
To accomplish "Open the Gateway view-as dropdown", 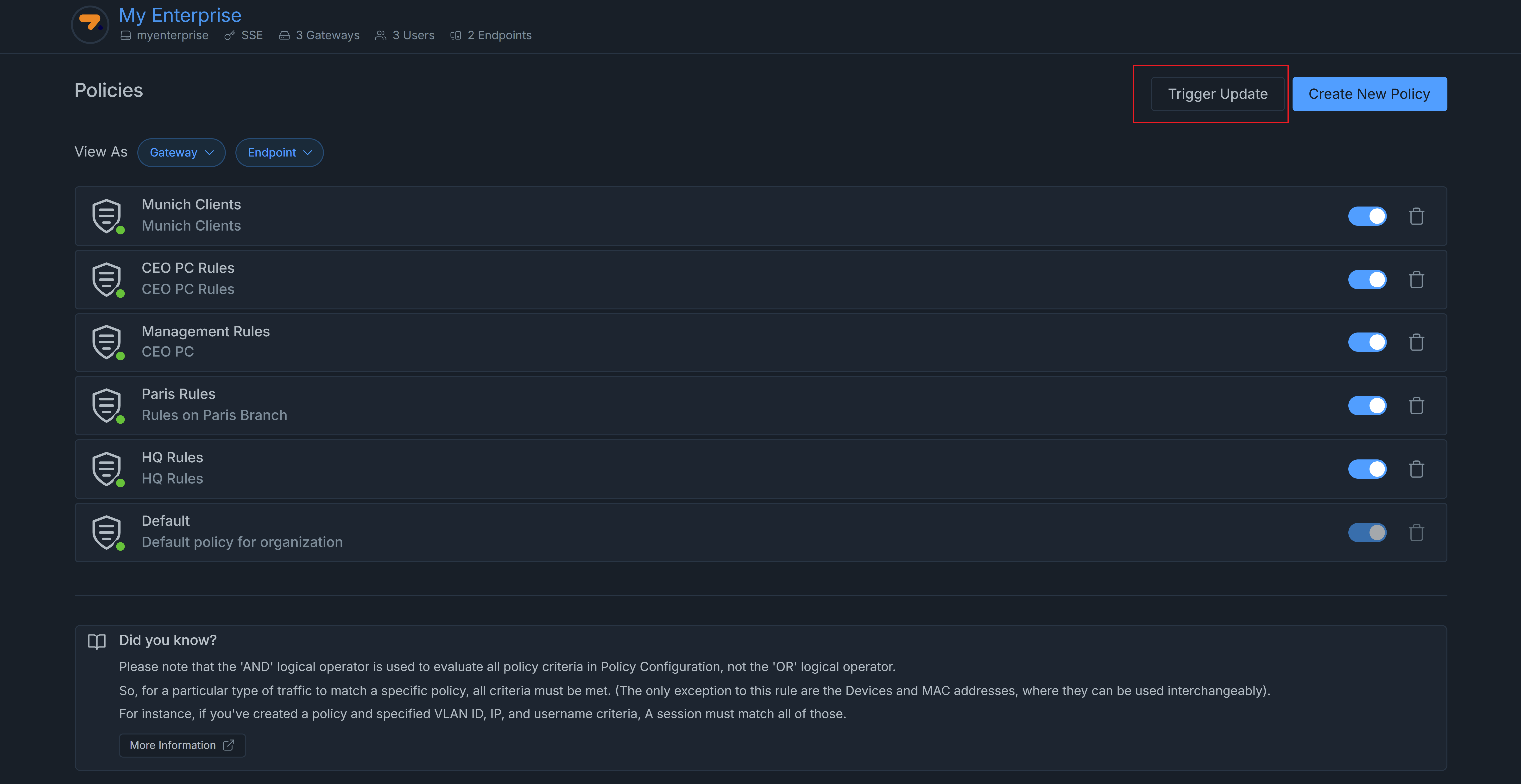I will pos(181,152).
